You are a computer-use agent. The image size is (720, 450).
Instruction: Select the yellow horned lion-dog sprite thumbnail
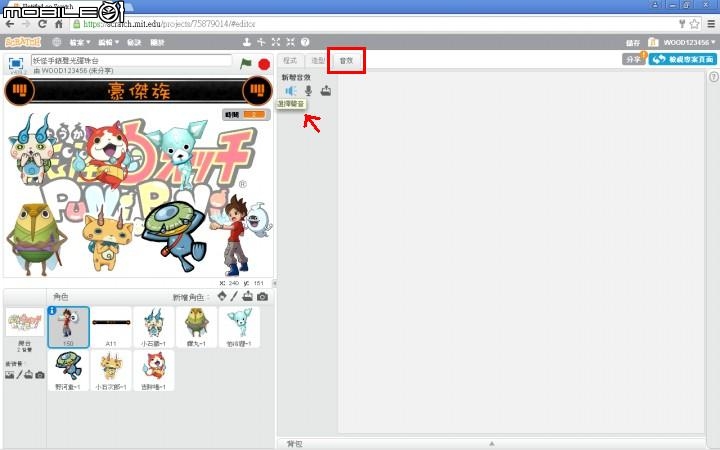coord(111,371)
